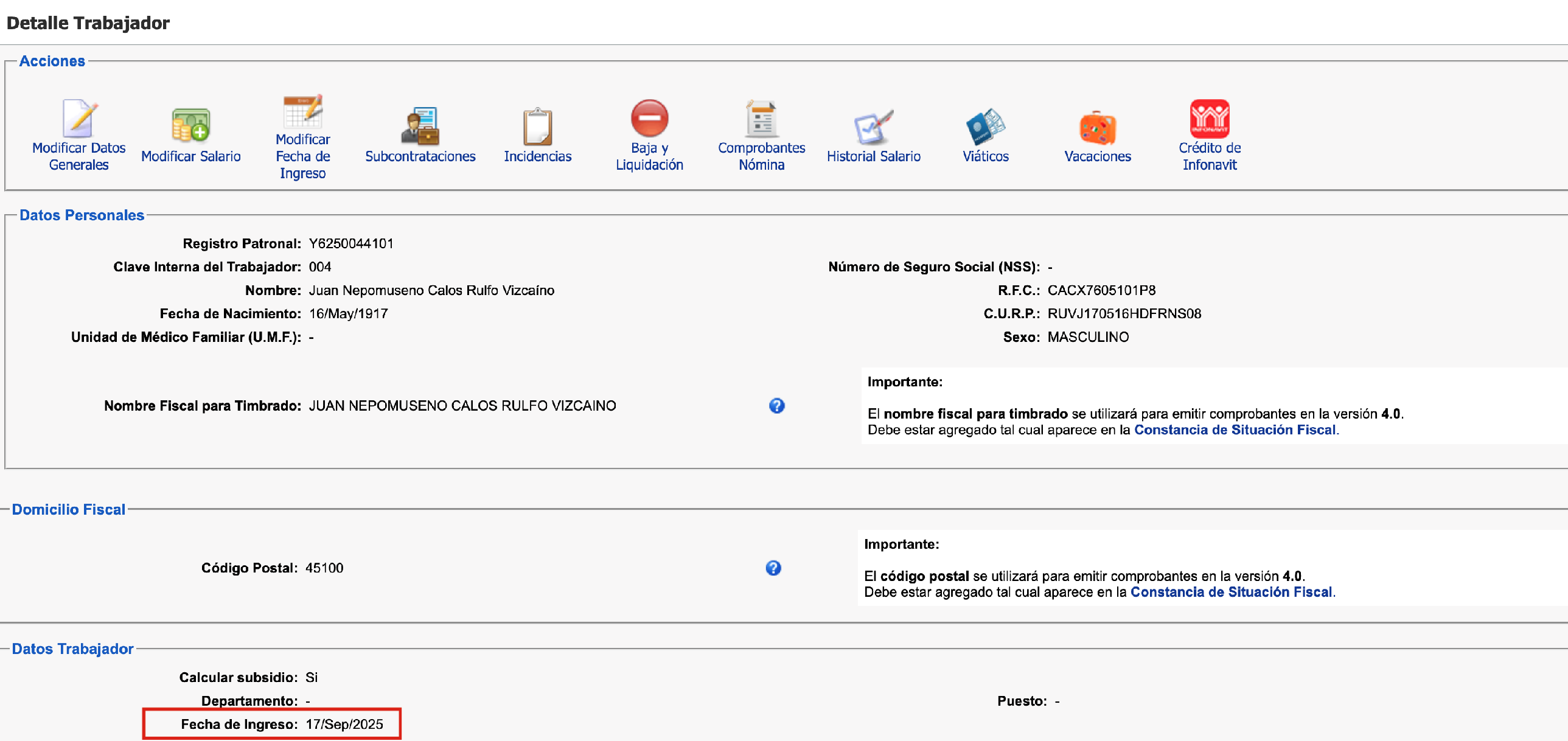Click the Historial Salario text link
This screenshot has height=741, width=1568.
click(873, 156)
